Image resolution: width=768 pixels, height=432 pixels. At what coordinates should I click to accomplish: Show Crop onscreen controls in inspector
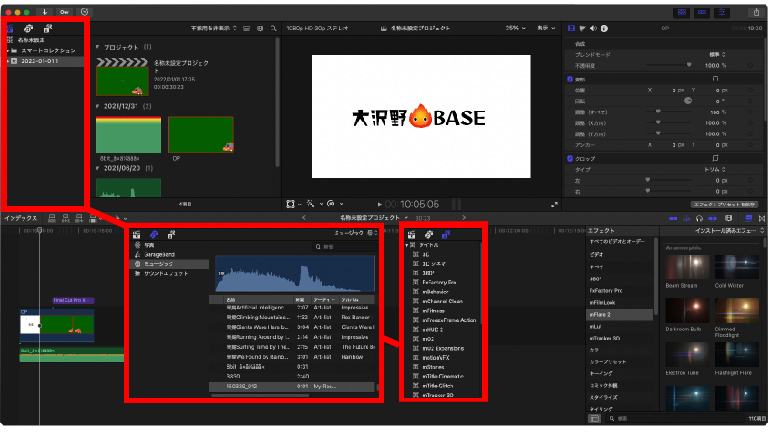(x=715, y=158)
